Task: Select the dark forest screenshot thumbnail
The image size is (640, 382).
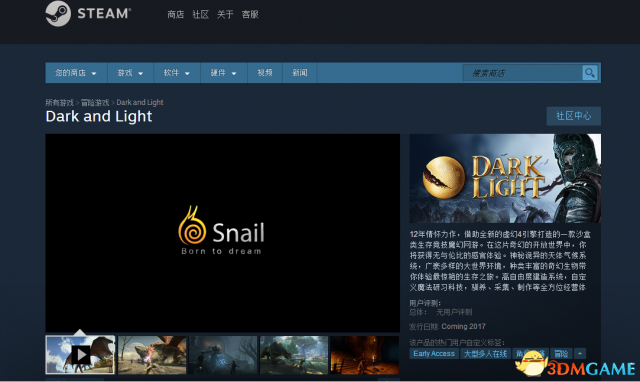Action: pos(223,355)
